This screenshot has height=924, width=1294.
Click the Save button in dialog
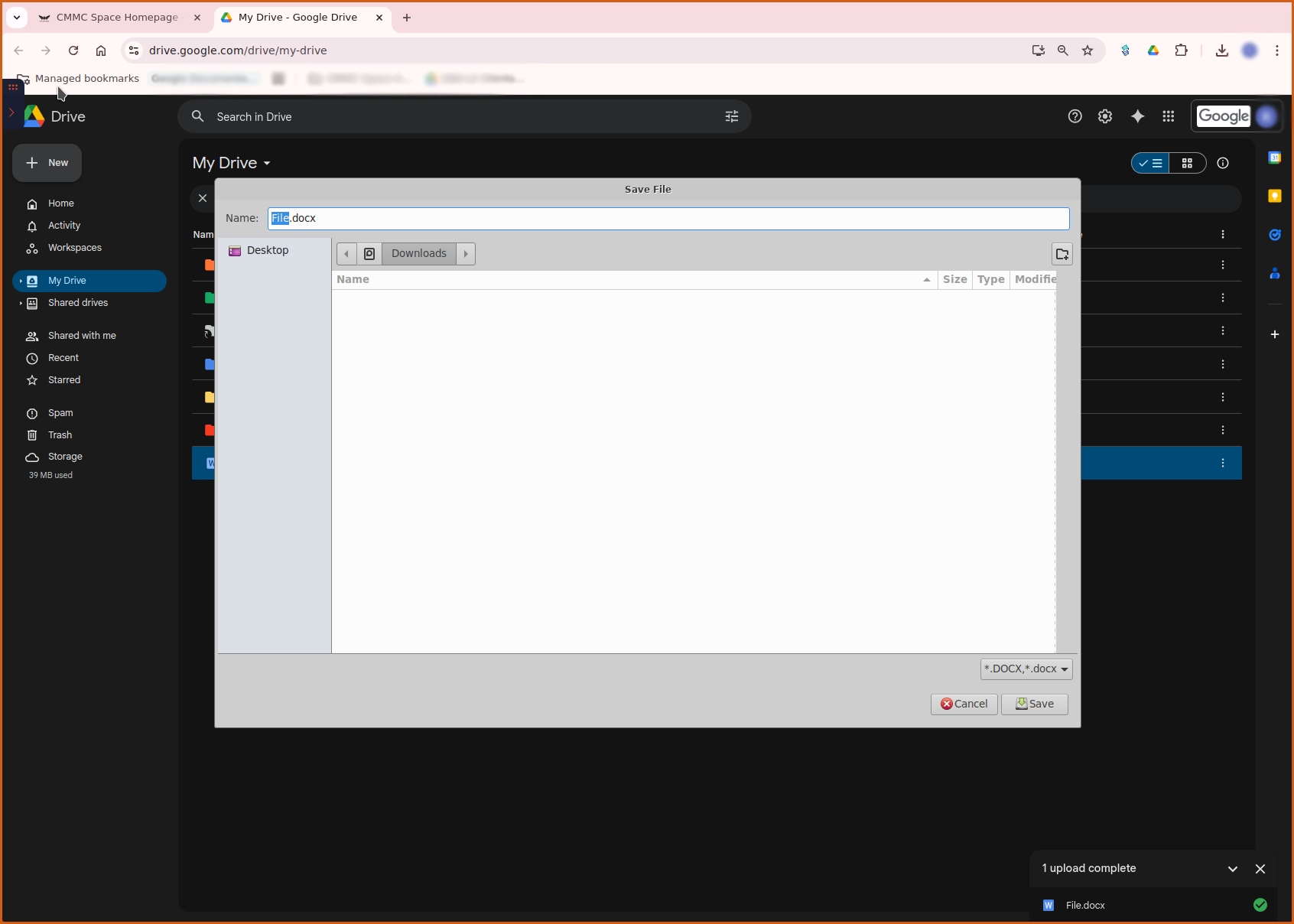(x=1034, y=704)
